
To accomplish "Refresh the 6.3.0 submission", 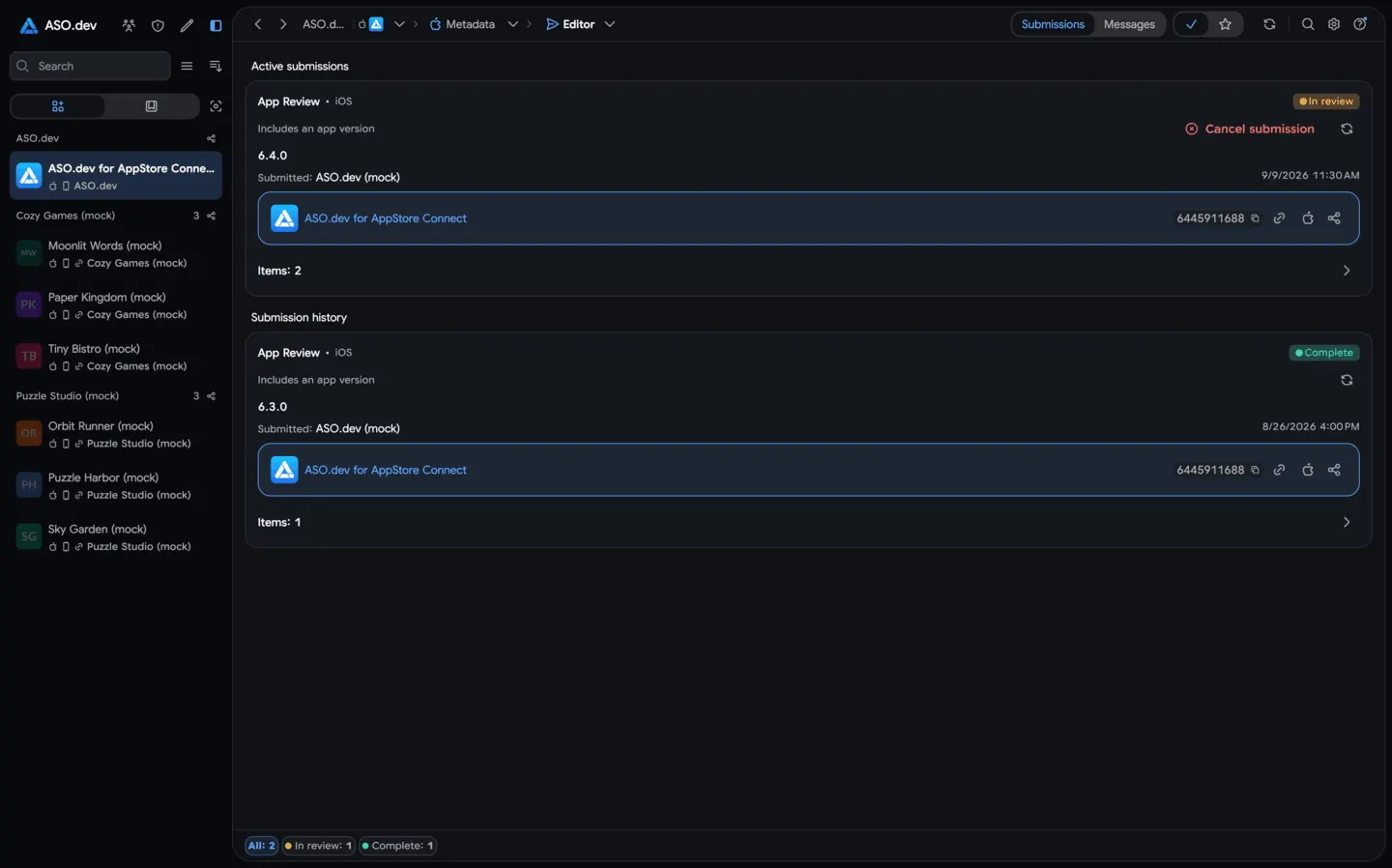I will click(x=1347, y=380).
